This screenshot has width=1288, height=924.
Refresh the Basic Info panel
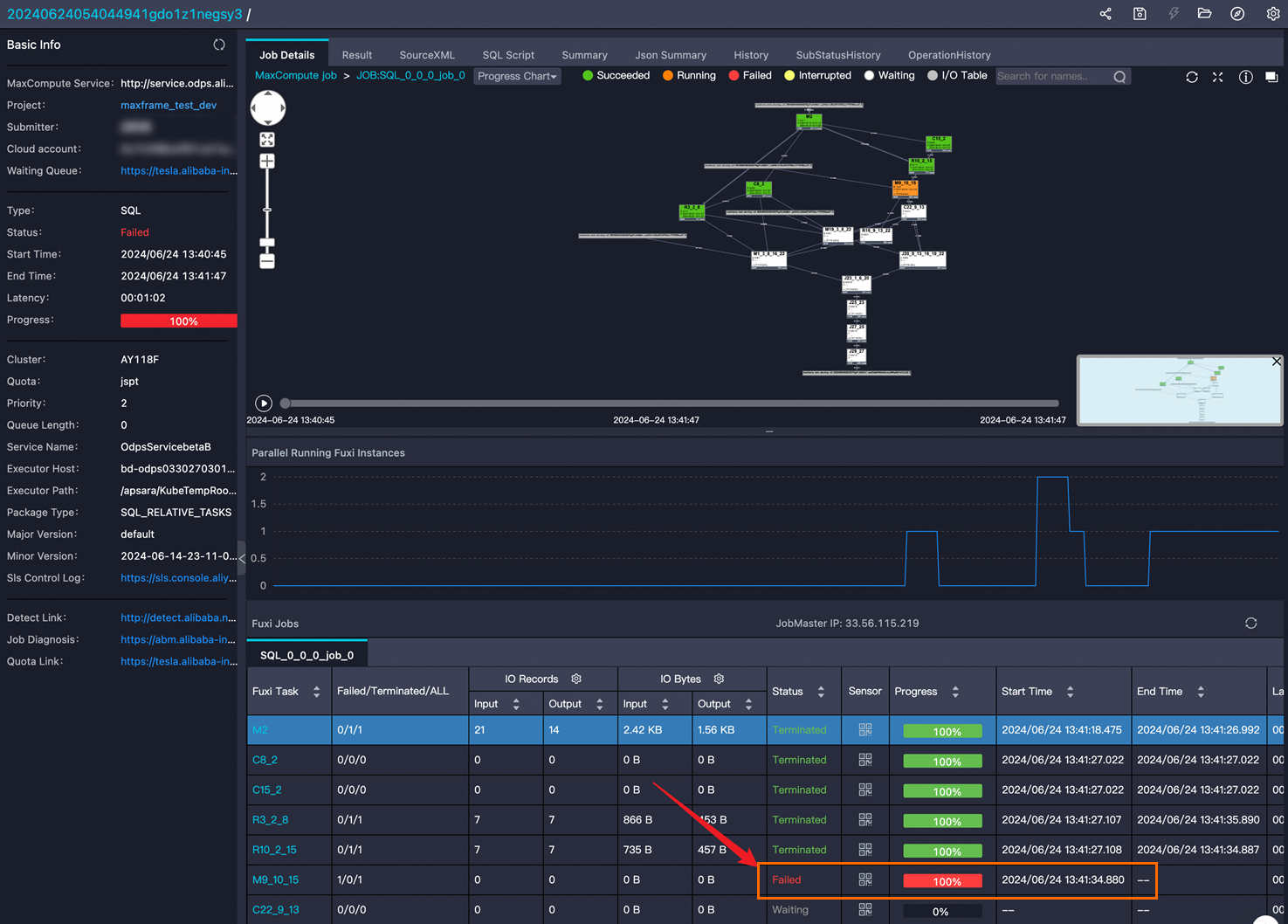(219, 45)
